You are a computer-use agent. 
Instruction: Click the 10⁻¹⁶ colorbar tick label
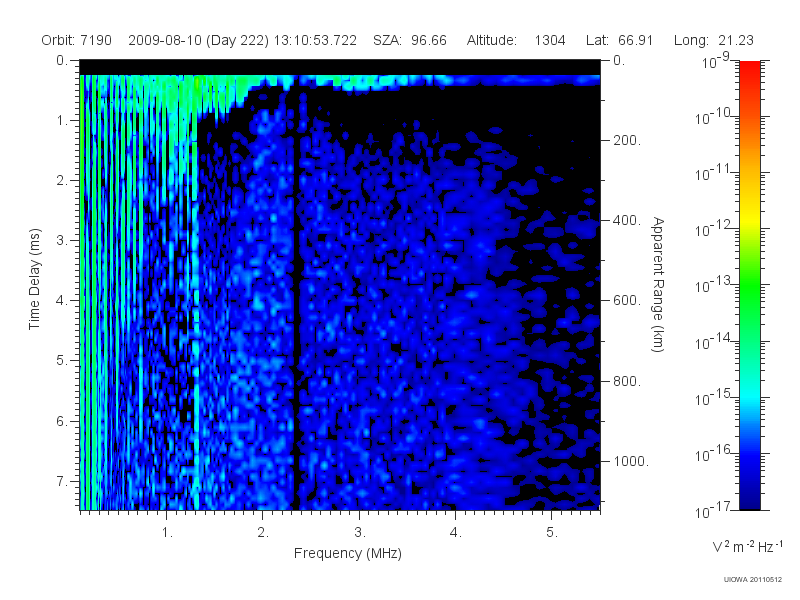click(x=715, y=453)
